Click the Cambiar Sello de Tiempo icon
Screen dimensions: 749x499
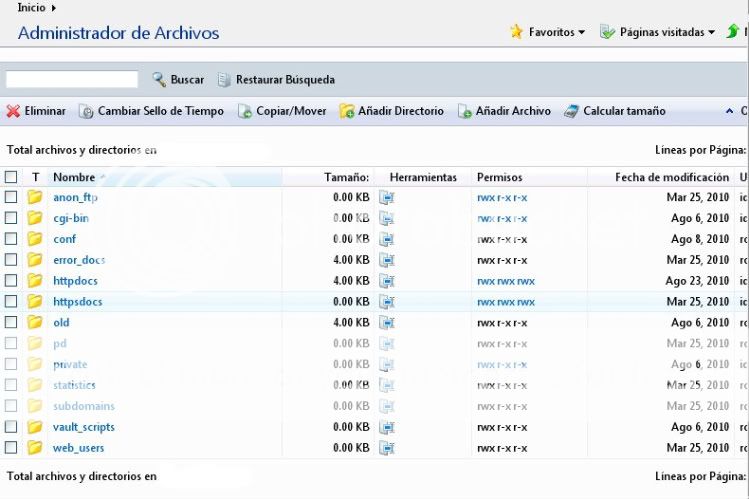86,111
